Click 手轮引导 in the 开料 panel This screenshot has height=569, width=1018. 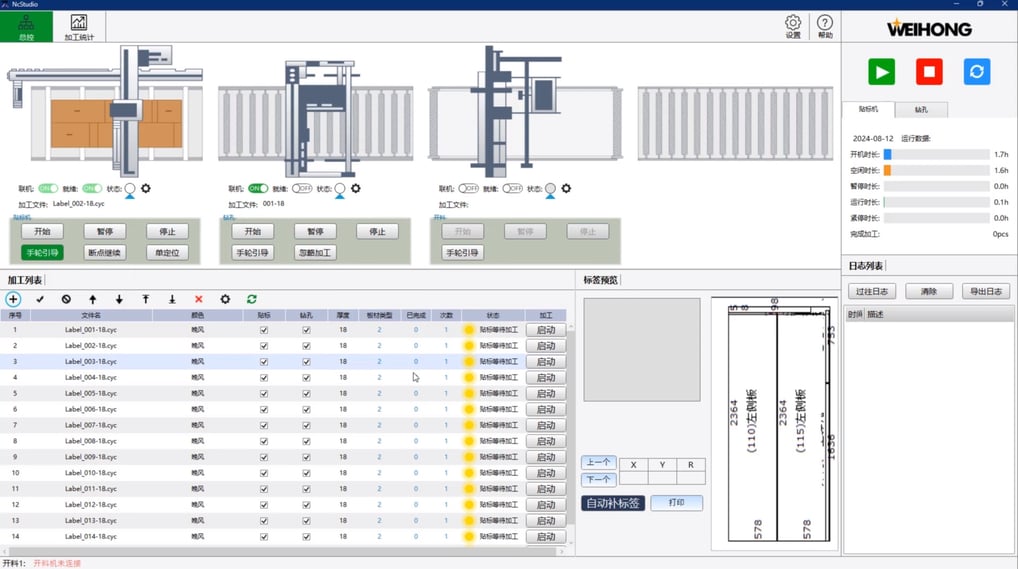tap(462, 253)
